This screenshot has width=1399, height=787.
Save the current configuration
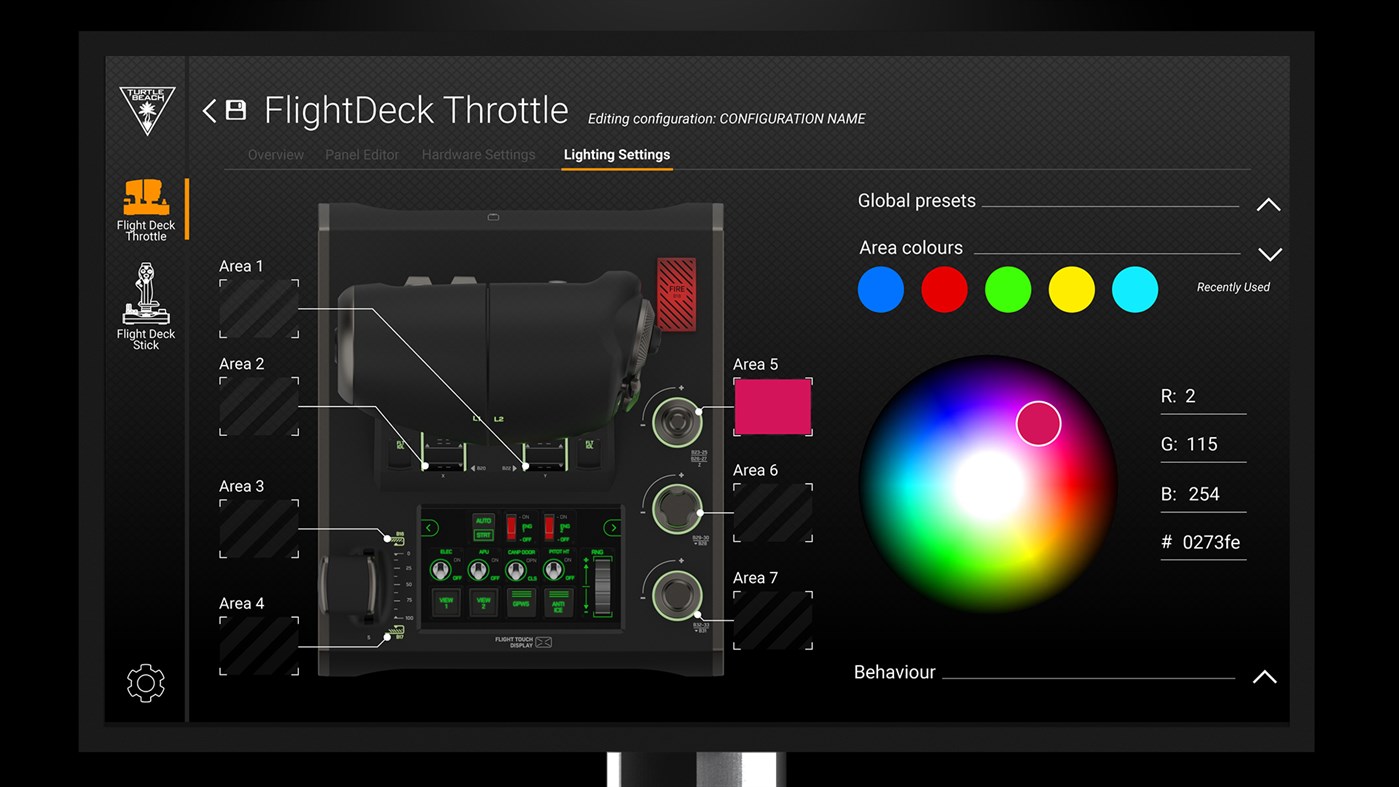235,110
